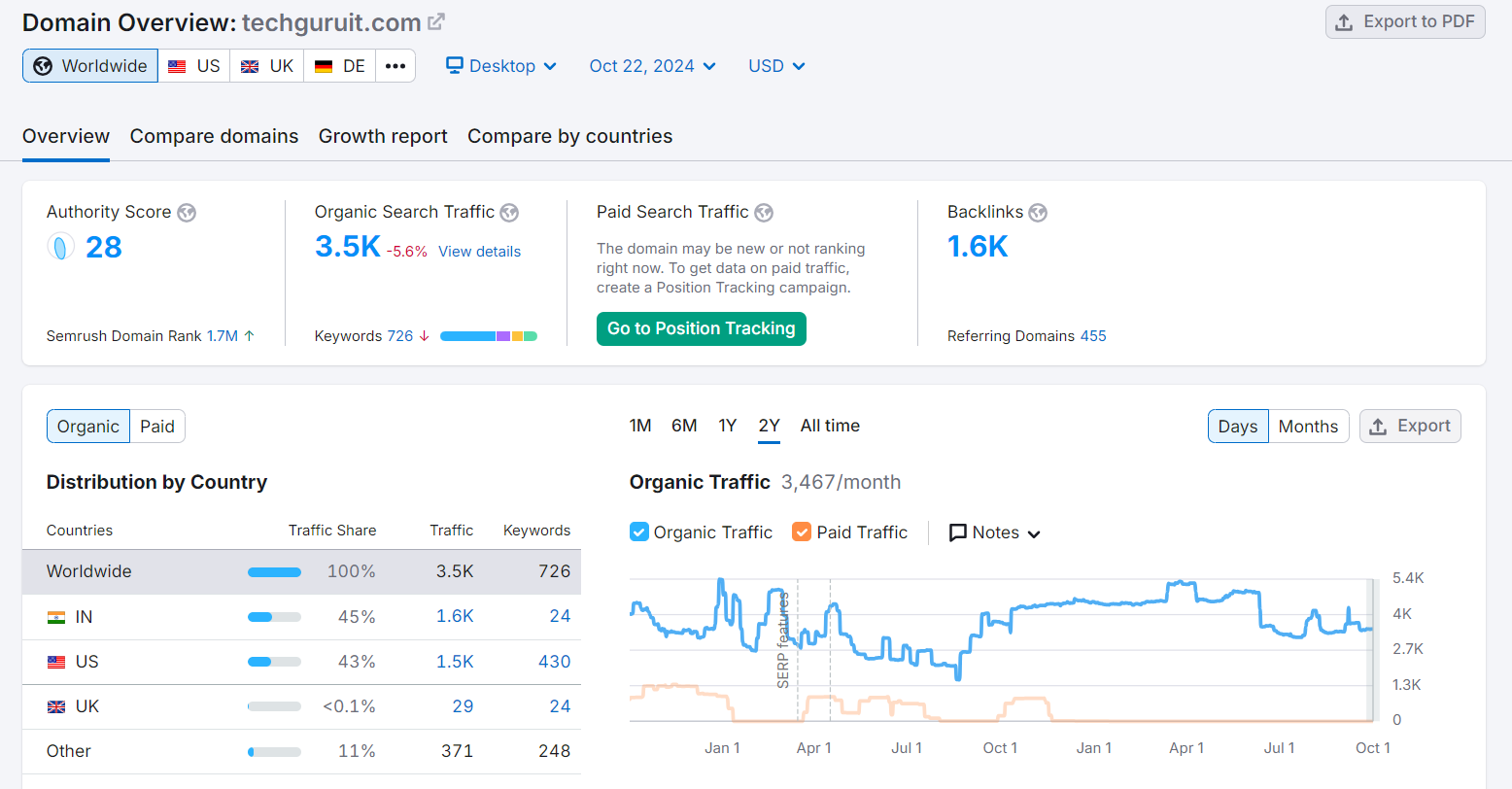
Task: Select the US flag database
Action: click(x=194, y=66)
